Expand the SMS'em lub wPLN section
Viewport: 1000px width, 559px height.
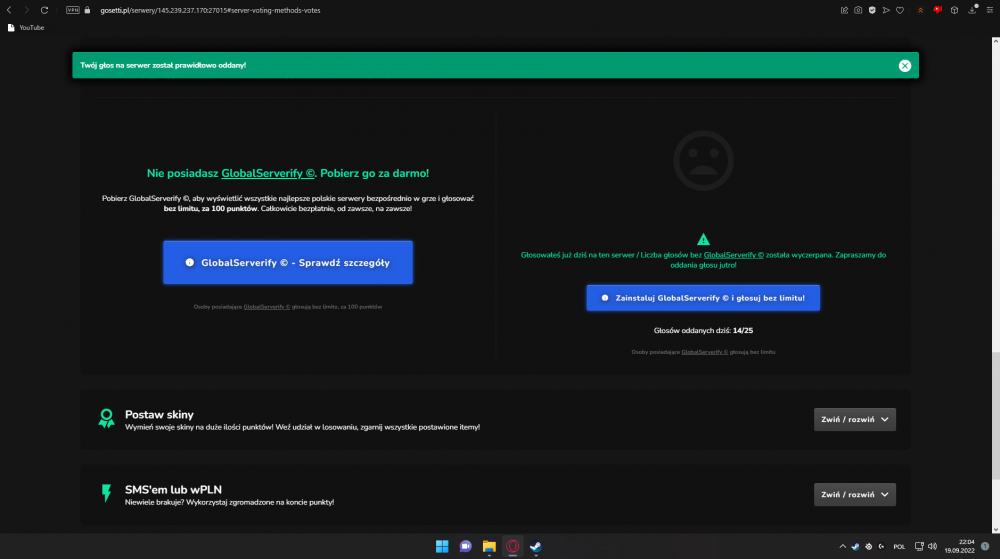(x=855, y=495)
